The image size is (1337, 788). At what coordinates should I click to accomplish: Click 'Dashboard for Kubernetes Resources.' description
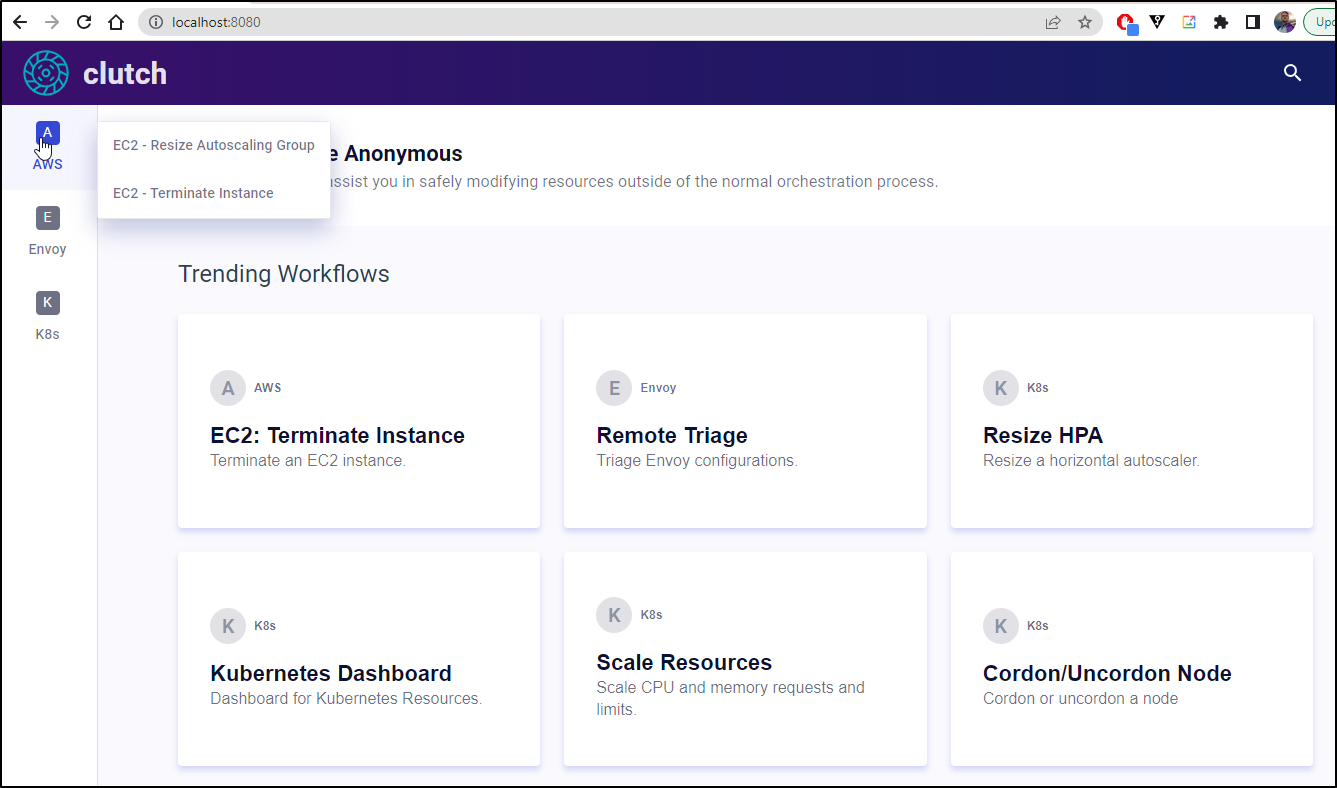346,699
